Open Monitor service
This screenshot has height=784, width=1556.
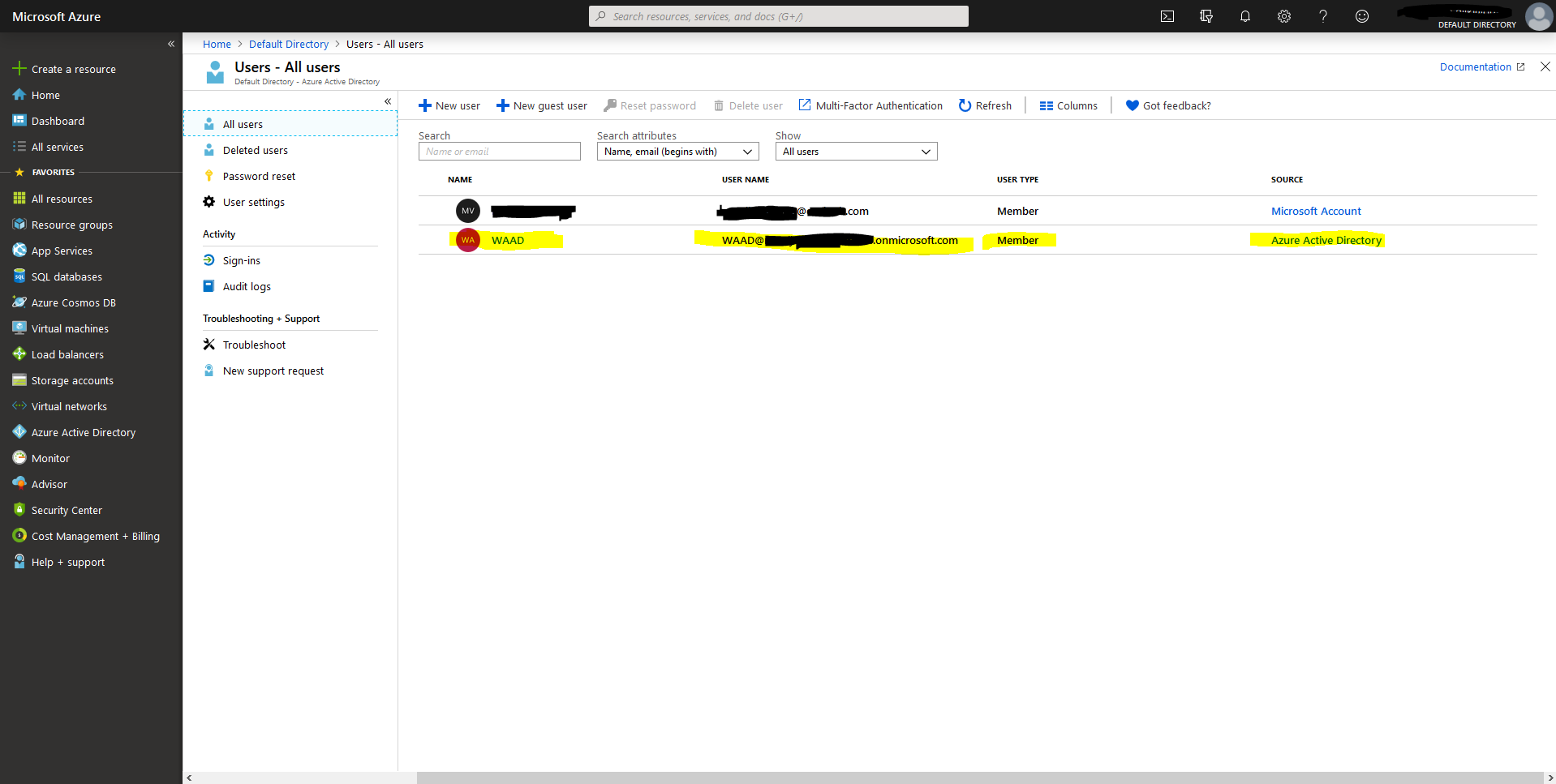41,458
